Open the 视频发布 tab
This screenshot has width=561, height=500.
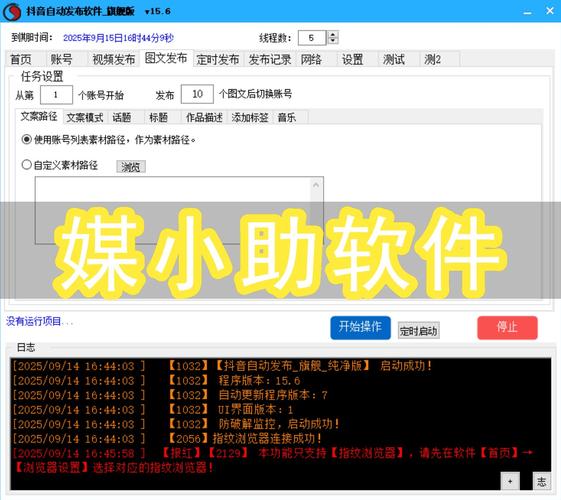click(x=113, y=59)
